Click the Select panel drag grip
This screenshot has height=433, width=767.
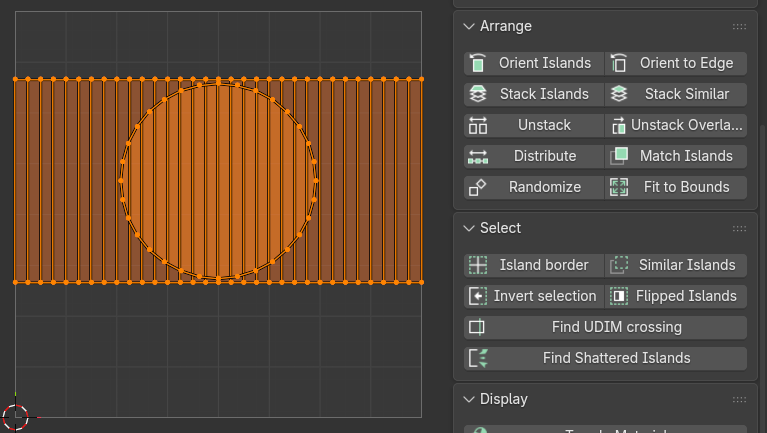(739, 228)
